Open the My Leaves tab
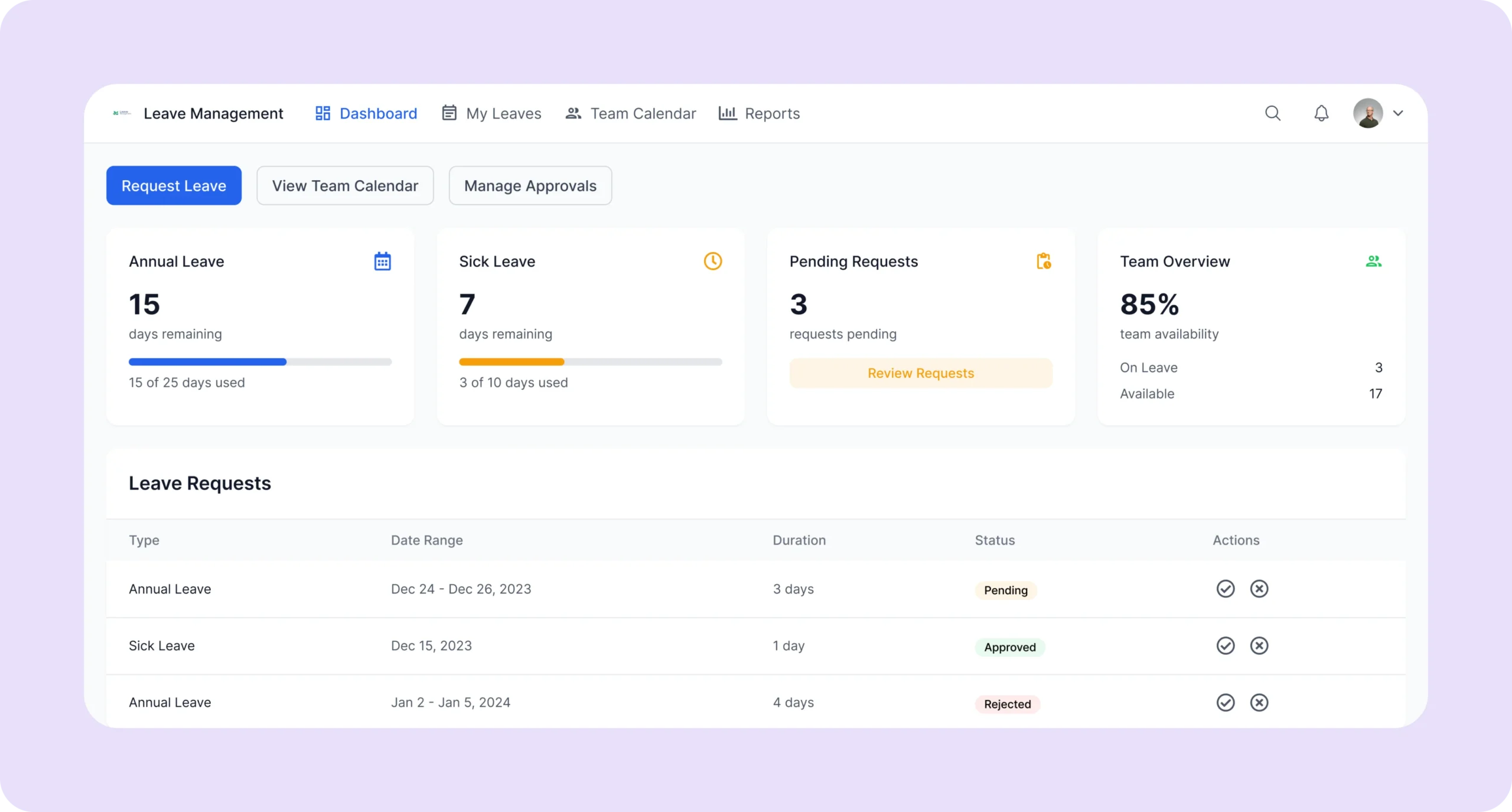 (x=491, y=113)
